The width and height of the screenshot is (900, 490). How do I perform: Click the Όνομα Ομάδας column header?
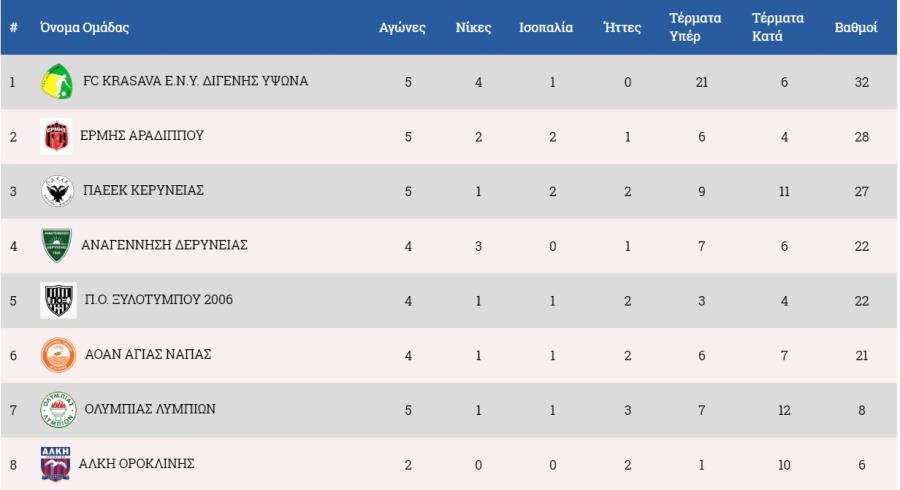(x=84, y=28)
